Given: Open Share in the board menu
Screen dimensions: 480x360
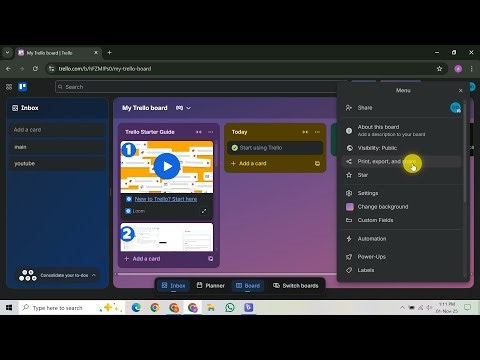Looking at the screenshot, I should (365, 108).
